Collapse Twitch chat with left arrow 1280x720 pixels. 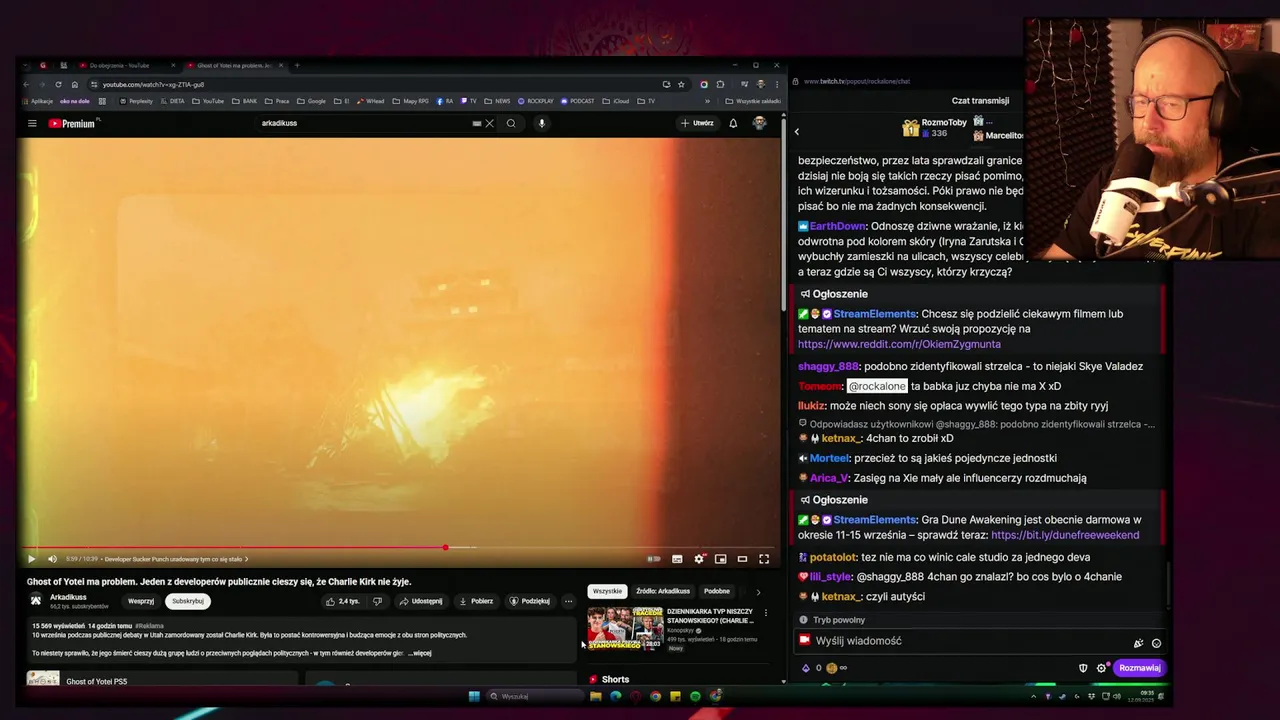point(797,132)
